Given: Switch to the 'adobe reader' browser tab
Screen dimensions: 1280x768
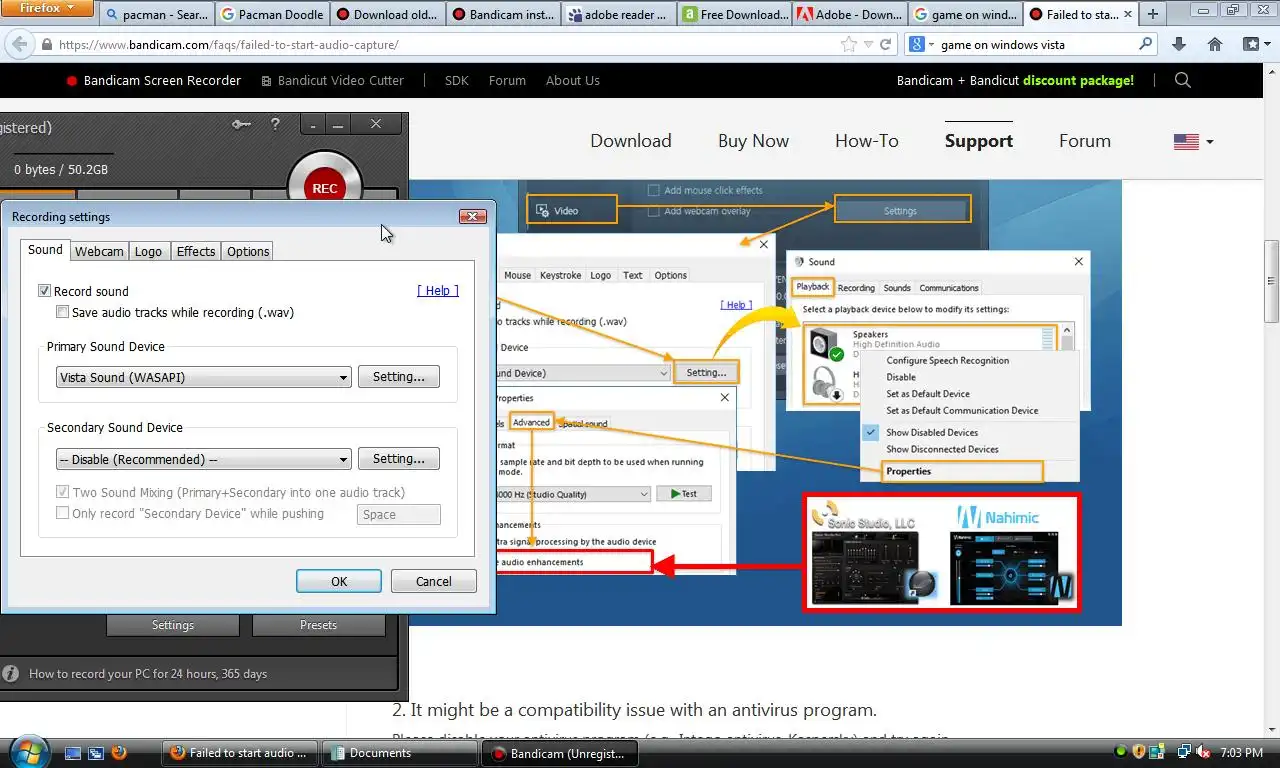Looking at the screenshot, I should pos(618,14).
